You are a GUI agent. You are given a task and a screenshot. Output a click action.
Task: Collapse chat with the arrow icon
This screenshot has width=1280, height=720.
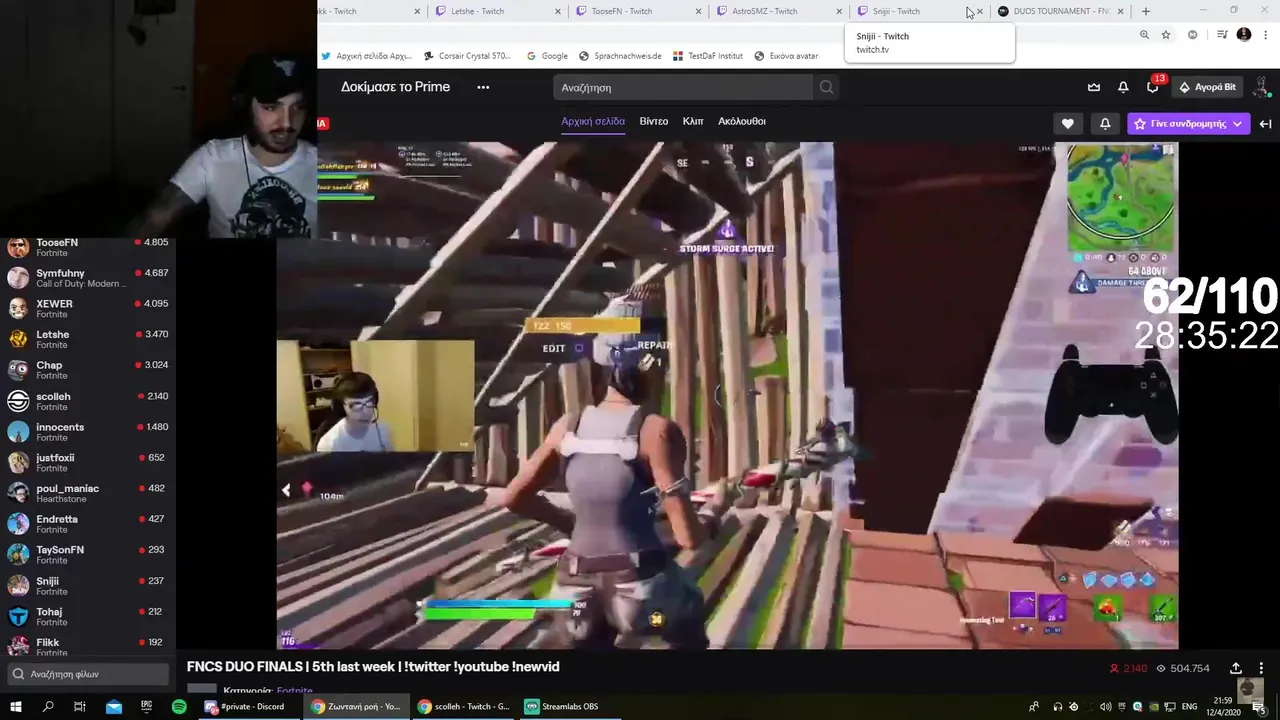[1265, 123]
